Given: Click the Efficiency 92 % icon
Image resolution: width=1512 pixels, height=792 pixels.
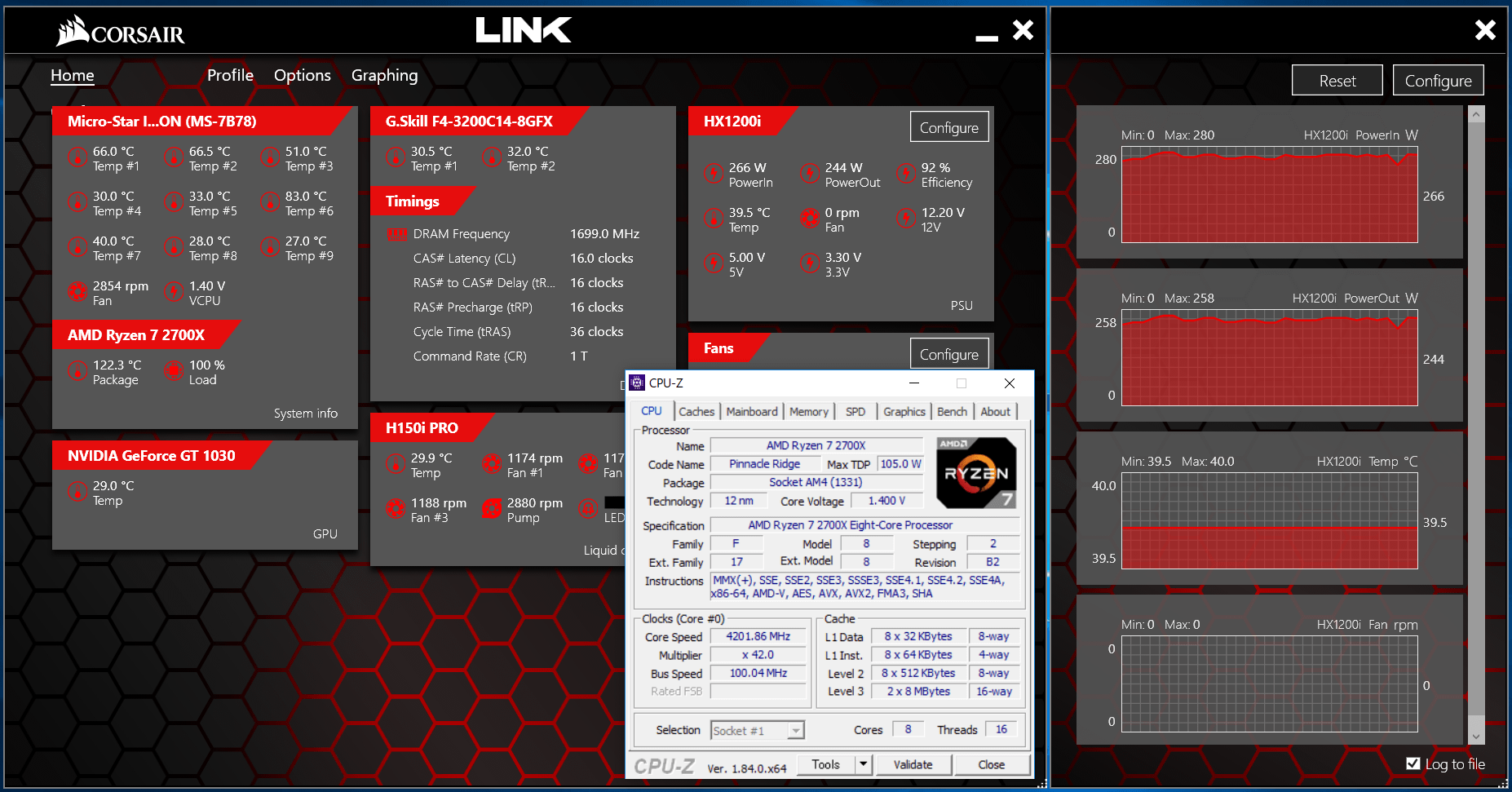Looking at the screenshot, I should point(906,173).
